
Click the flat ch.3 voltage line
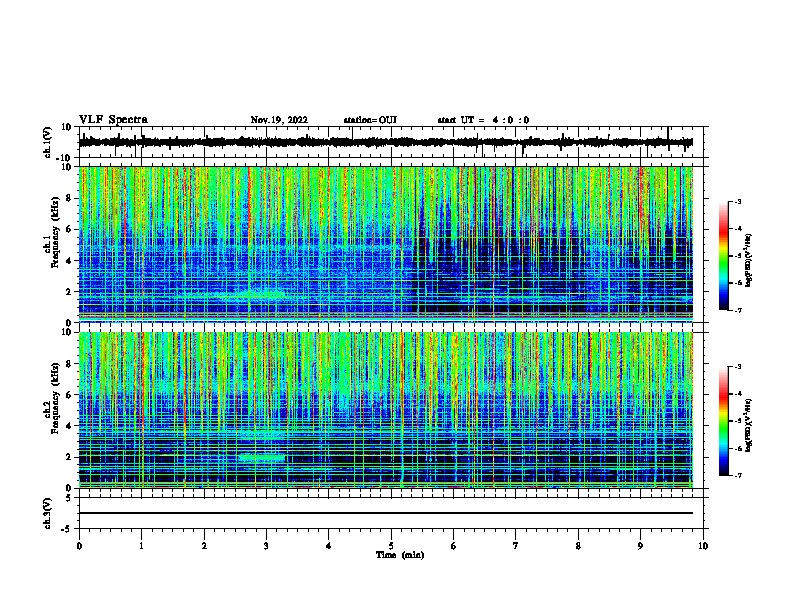pos(385,513)
